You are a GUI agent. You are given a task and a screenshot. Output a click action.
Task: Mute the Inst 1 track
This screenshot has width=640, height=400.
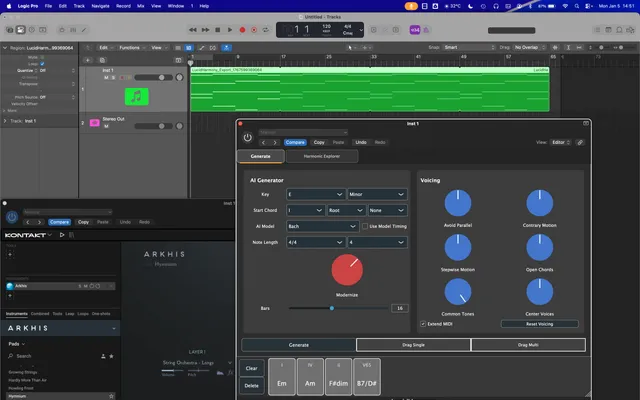tap(106, 78)
